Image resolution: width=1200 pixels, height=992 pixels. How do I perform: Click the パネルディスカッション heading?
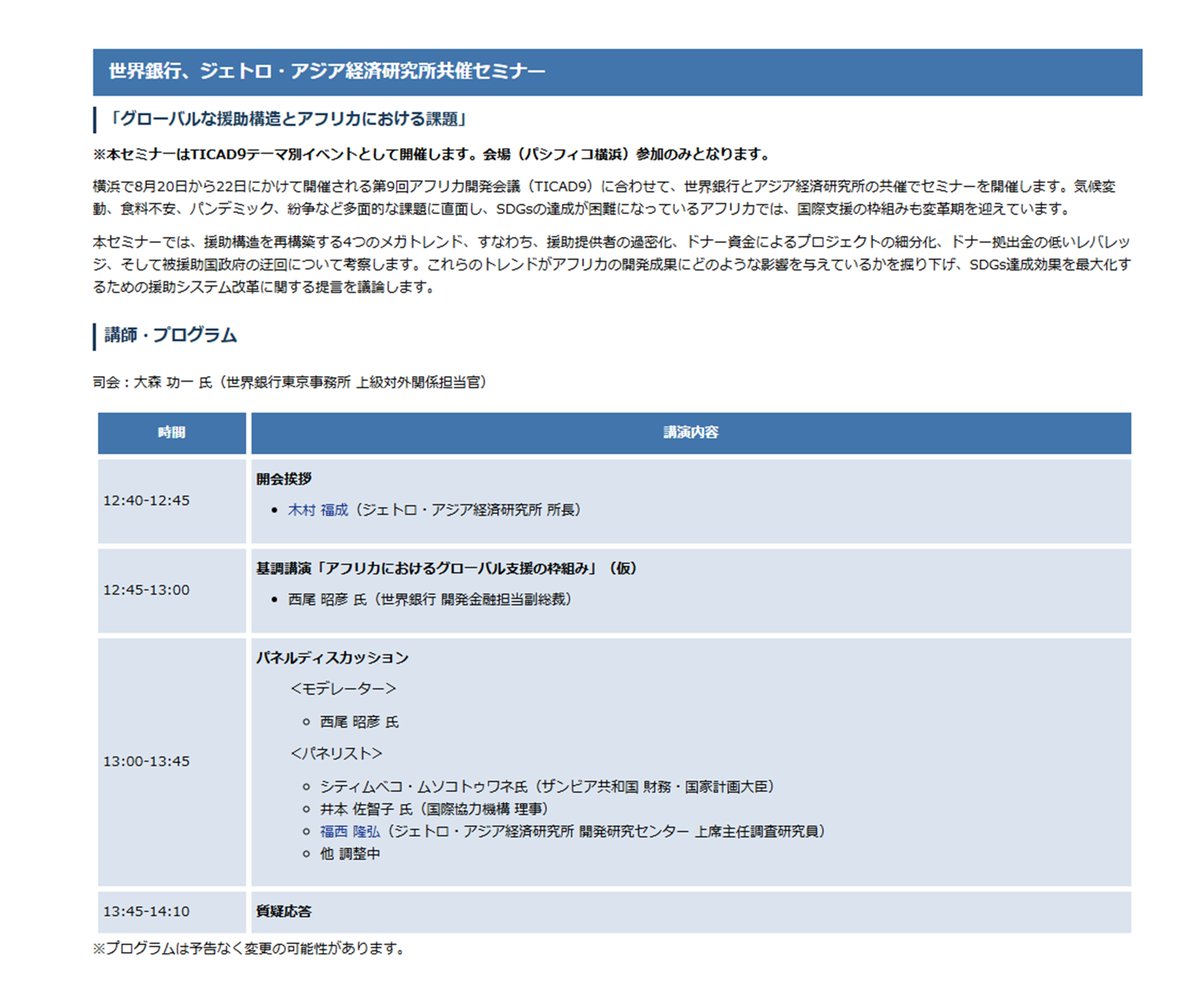click(332, 658)
